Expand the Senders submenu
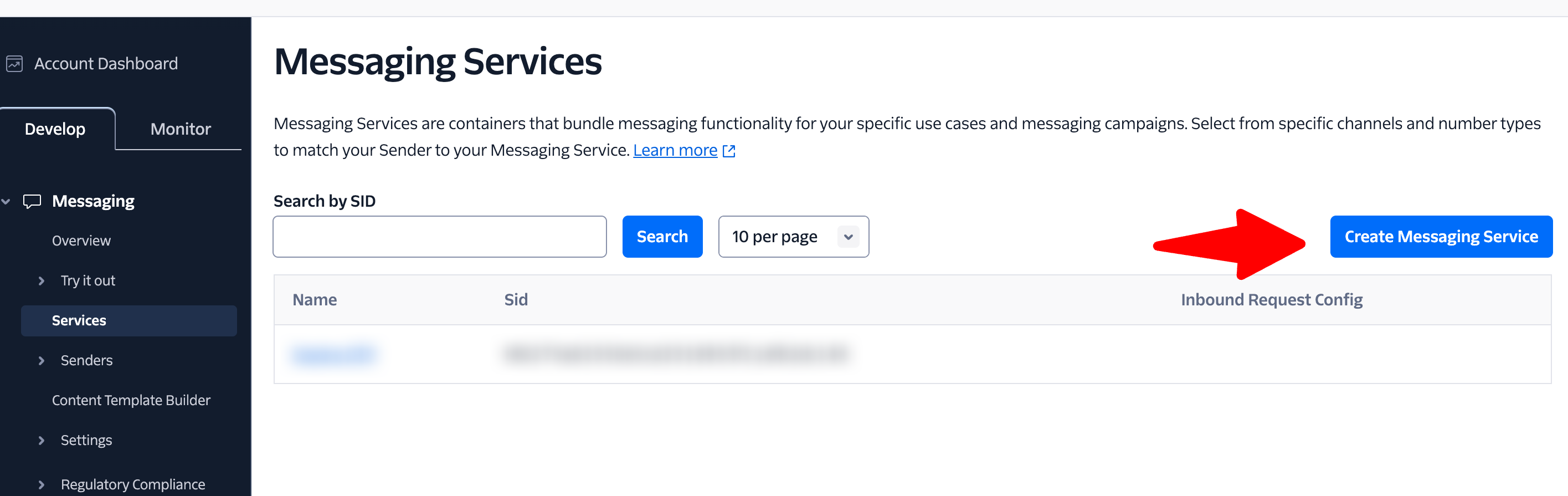 pos(42,361)
